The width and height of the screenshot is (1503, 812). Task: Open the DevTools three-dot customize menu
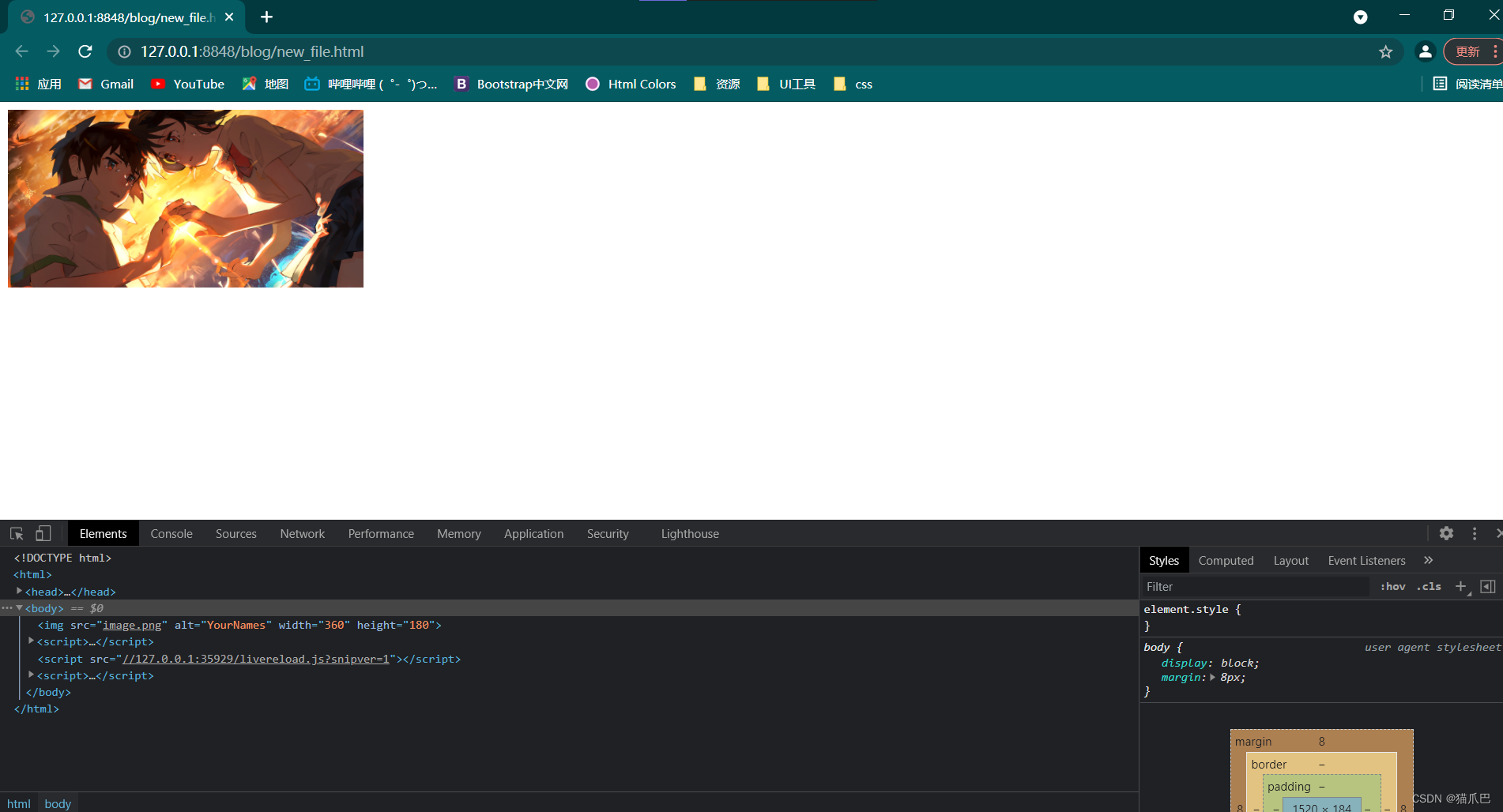1475,534
